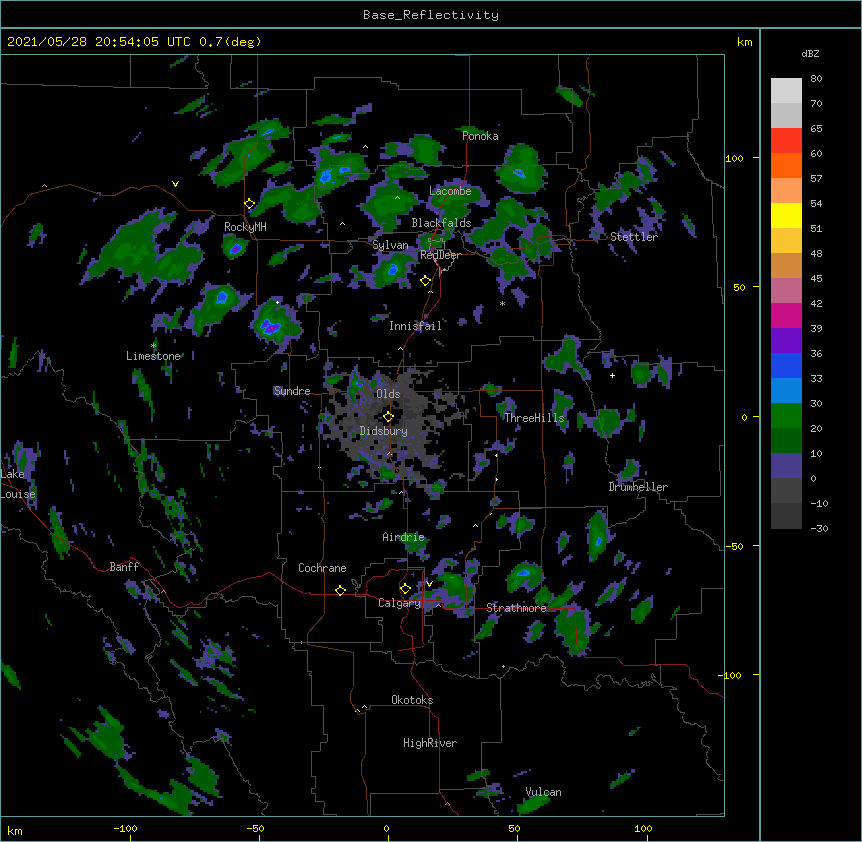Select the 60 dBZ orange legend swatch
The width and height of the screenshot is (862, 842).
pos(786,165)
